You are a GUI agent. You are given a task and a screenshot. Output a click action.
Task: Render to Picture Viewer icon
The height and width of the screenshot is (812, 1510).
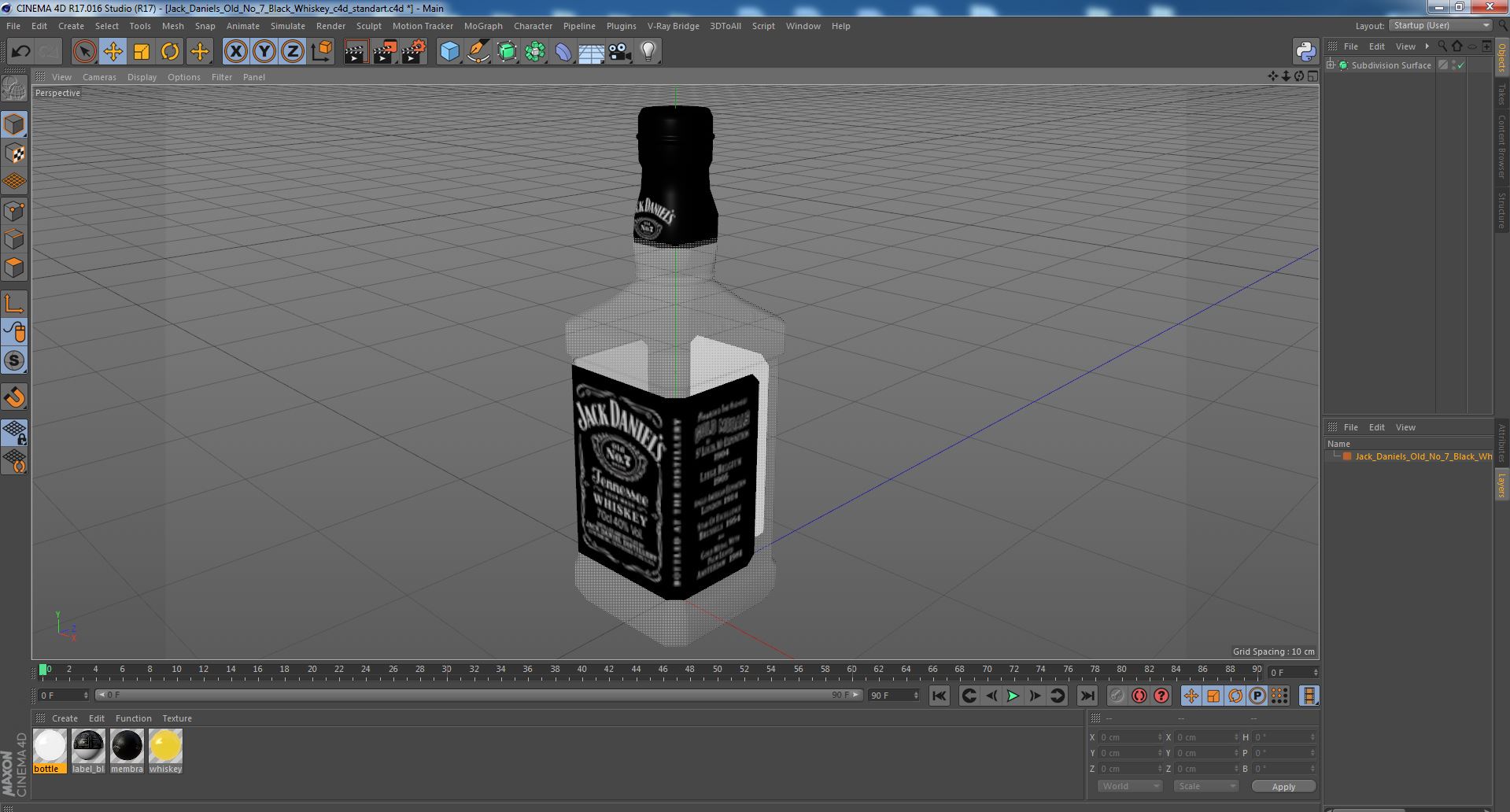pos(385,52)
